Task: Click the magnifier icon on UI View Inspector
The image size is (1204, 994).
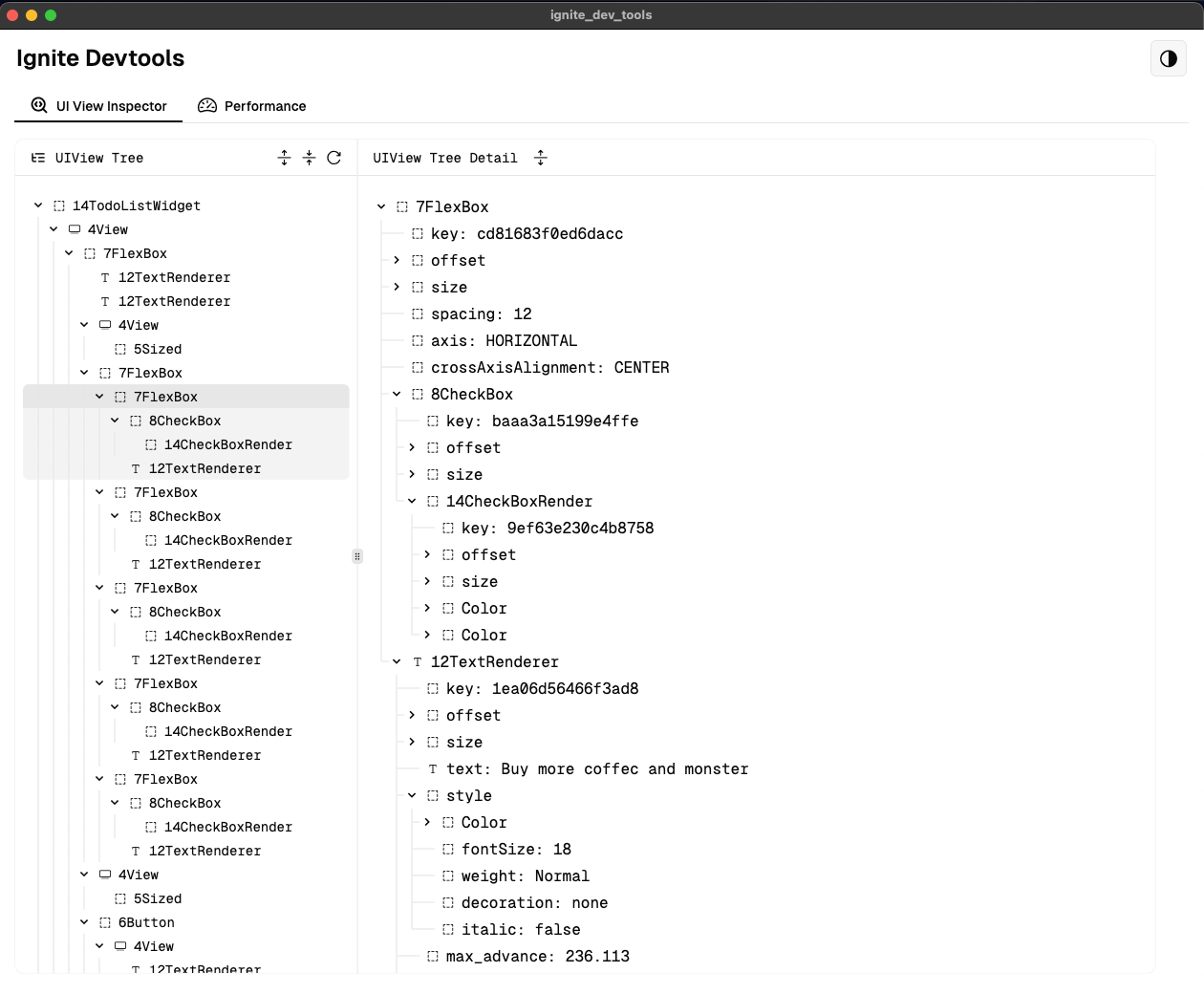Action: (x=38, y=105)
